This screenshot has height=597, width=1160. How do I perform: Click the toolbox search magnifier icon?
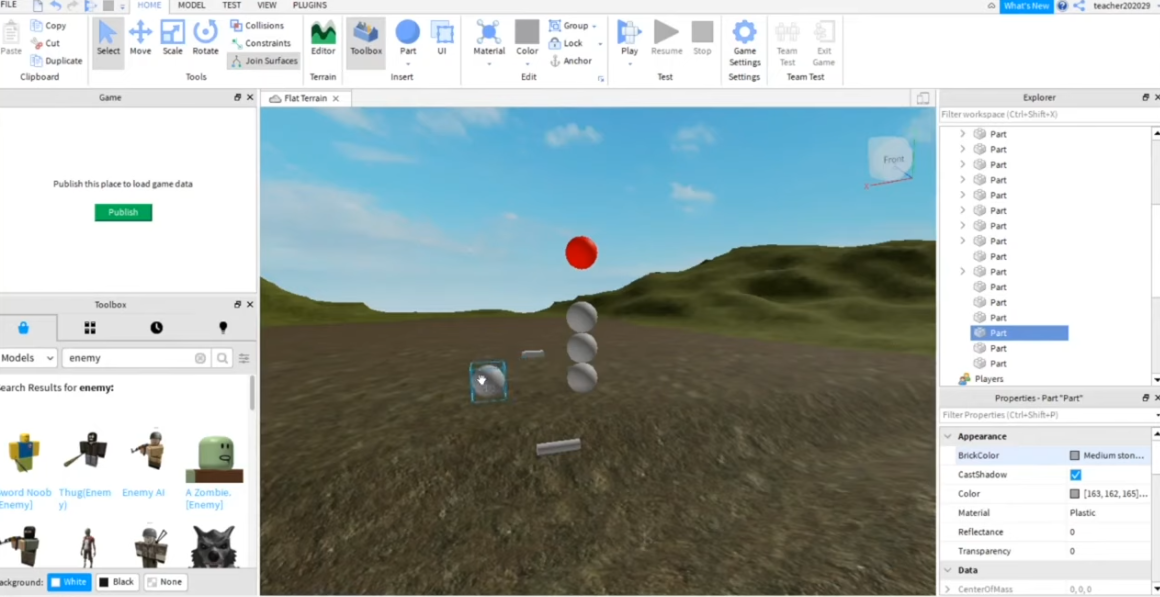222,358
